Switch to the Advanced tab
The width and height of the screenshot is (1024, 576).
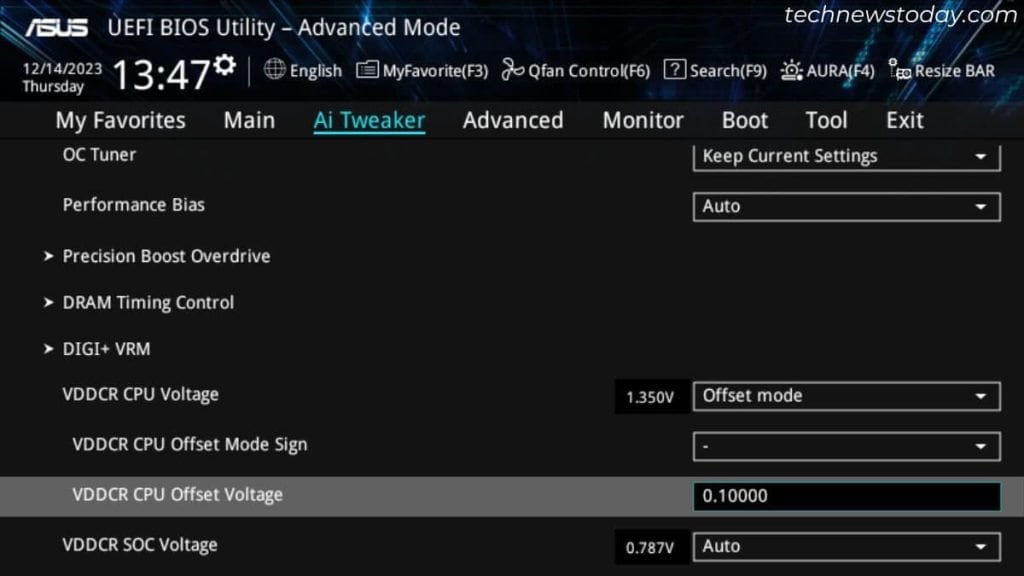point(513,120)
